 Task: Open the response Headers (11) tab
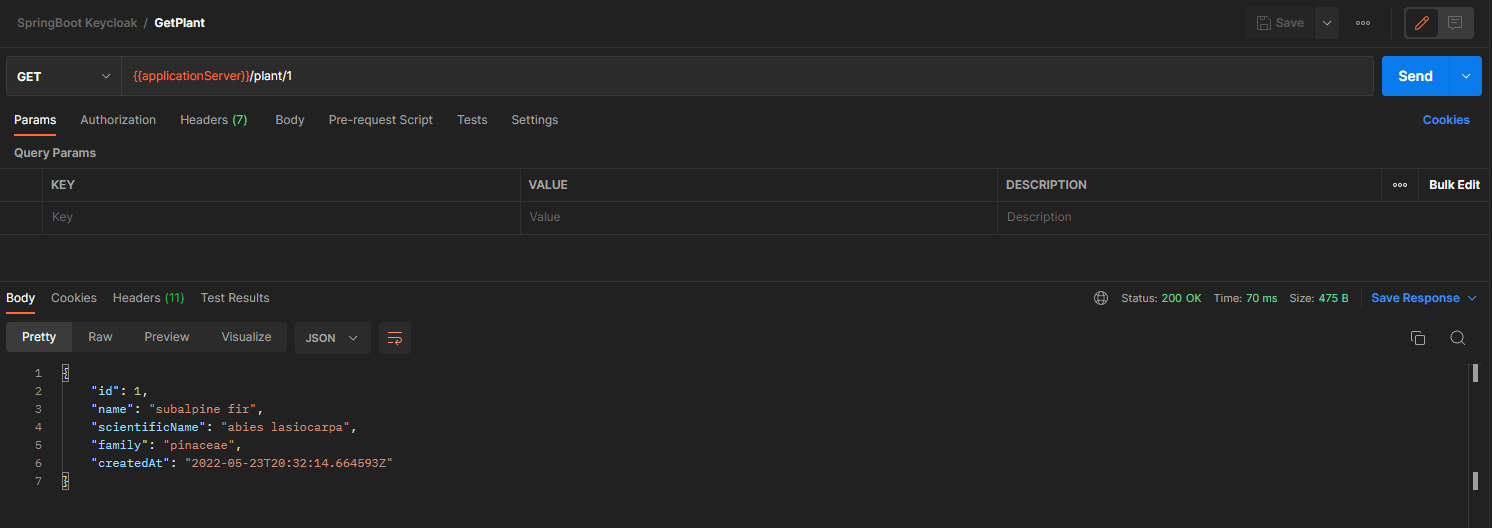pyautogui.click(x=148, y=298)
